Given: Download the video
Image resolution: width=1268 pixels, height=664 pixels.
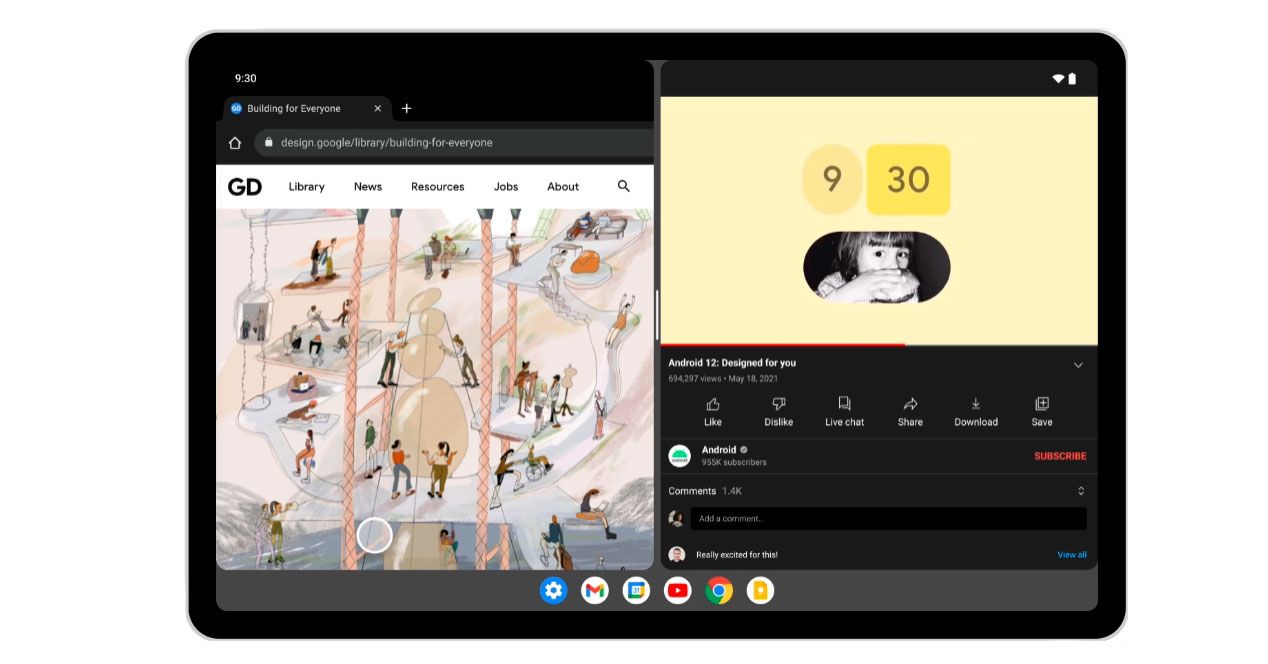Looking at the screenshot, I should click(x=976, y=411).
